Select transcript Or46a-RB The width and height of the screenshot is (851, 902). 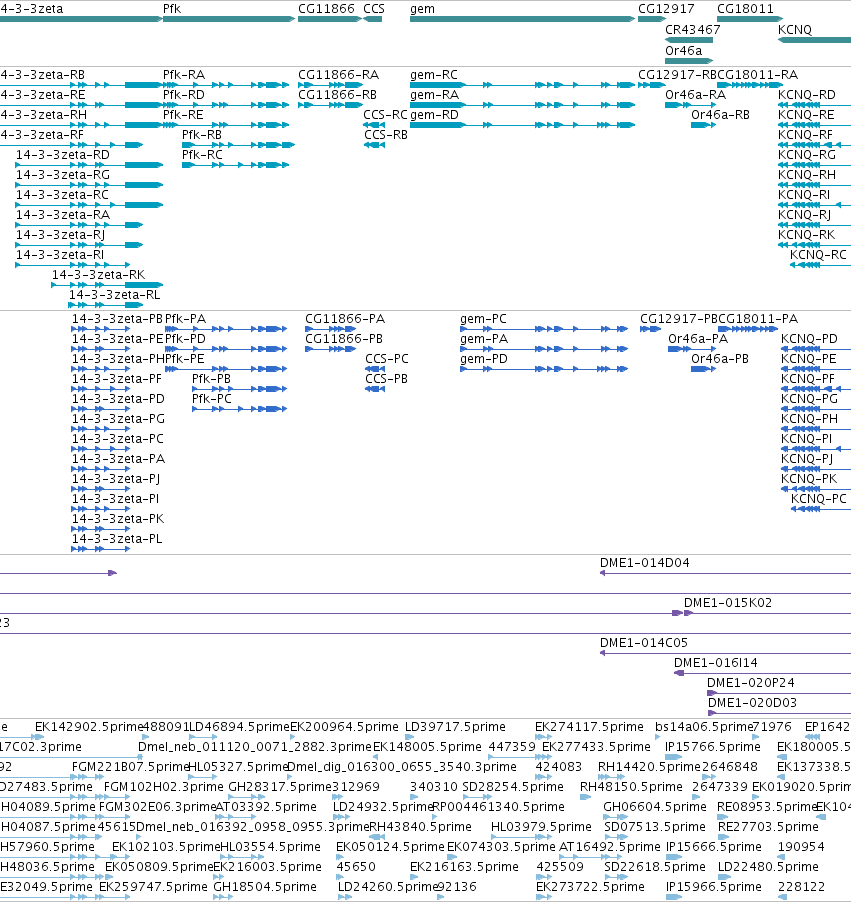click(720, 115)
